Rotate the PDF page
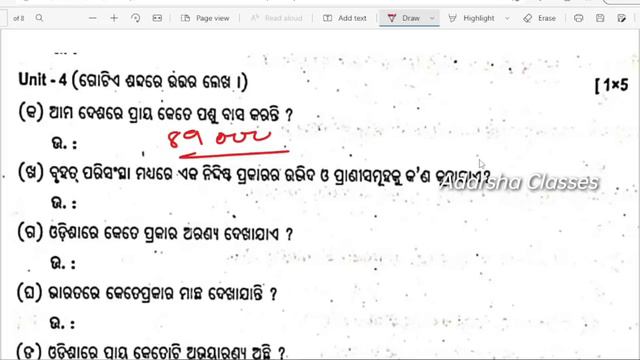640x360 pixels. click(136, 18)
